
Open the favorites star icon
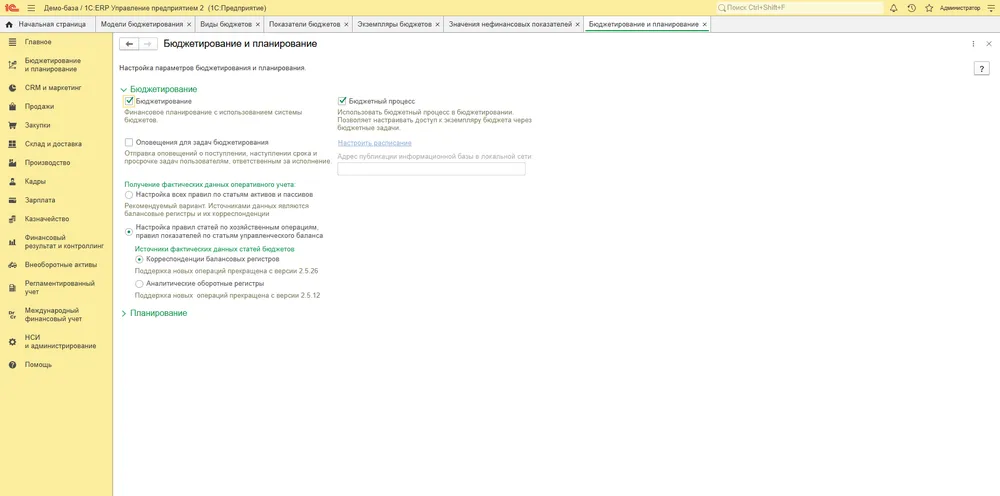(x=929, y=8)
